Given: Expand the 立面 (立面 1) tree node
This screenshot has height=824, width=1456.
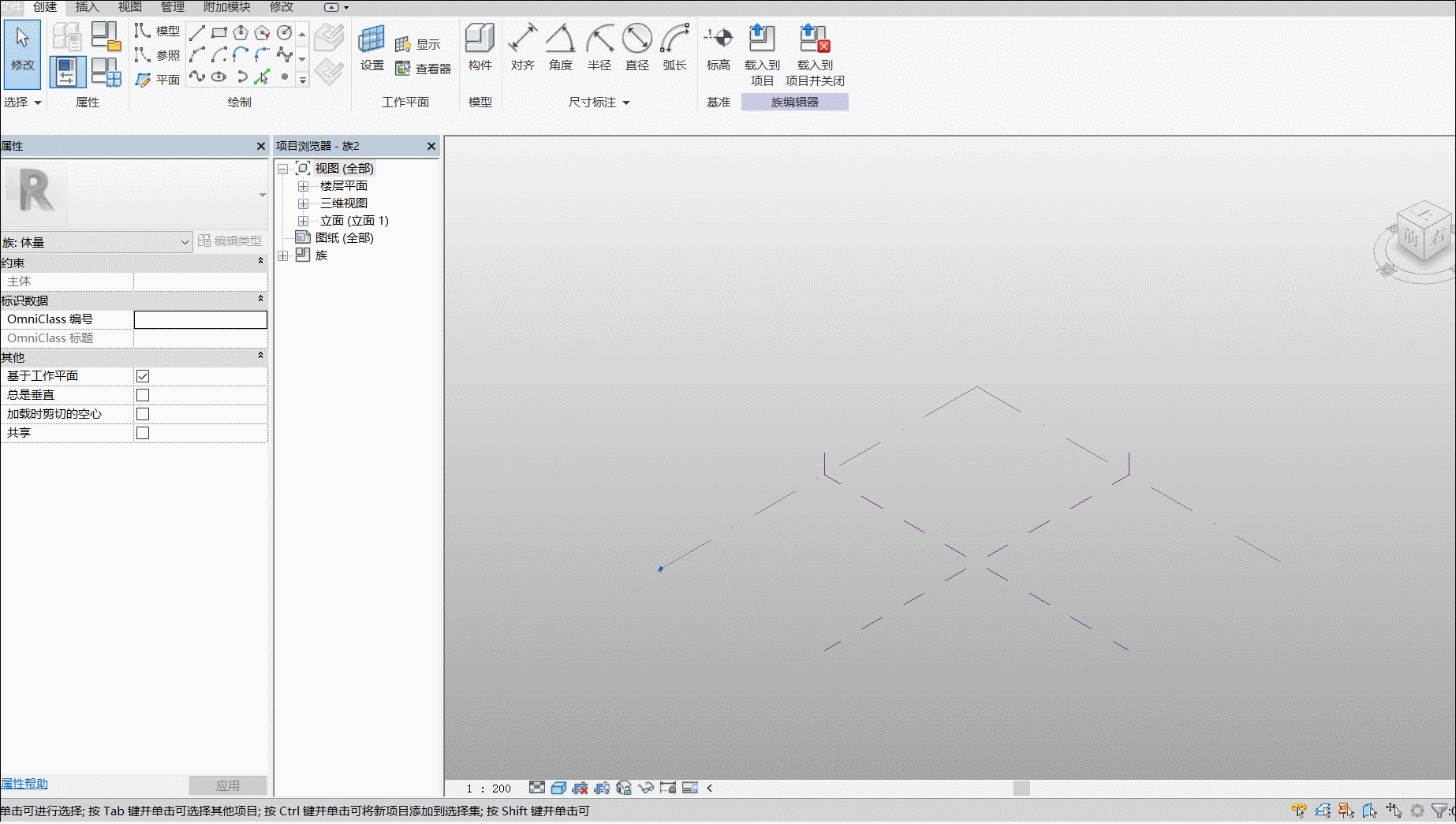Looking at the screenshot, I should pos(303,221).
